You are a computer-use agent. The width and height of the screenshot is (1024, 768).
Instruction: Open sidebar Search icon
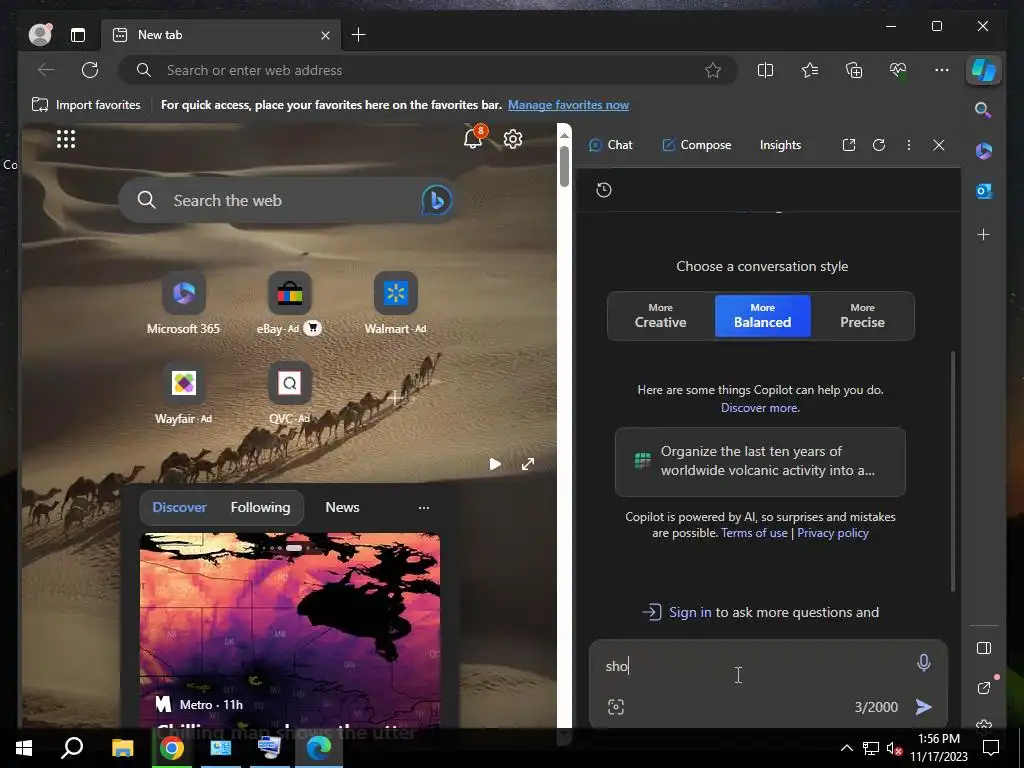(x=984, y=110)
